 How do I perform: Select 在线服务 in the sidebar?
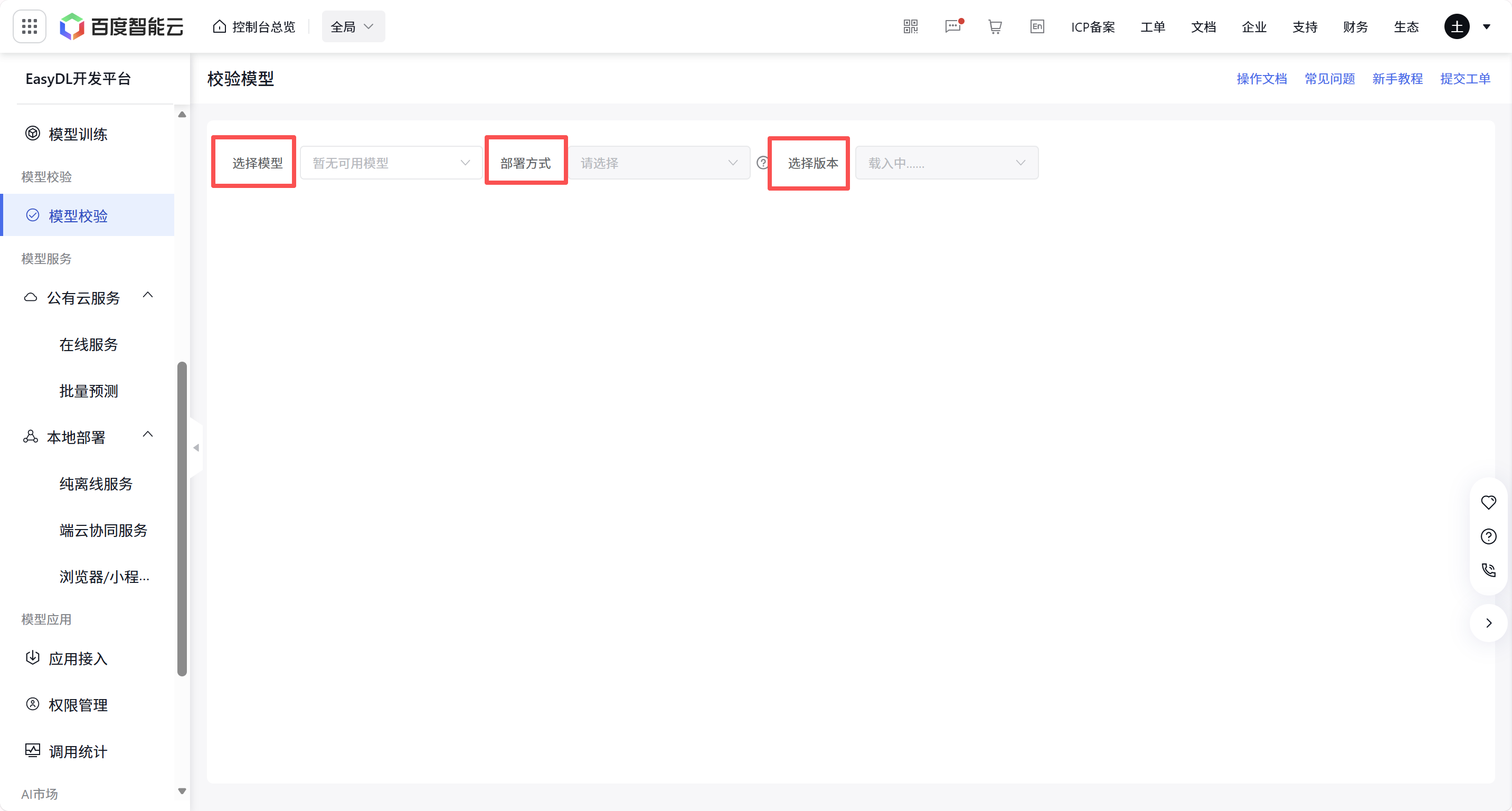pyautogui.click(x=89, y=344)
